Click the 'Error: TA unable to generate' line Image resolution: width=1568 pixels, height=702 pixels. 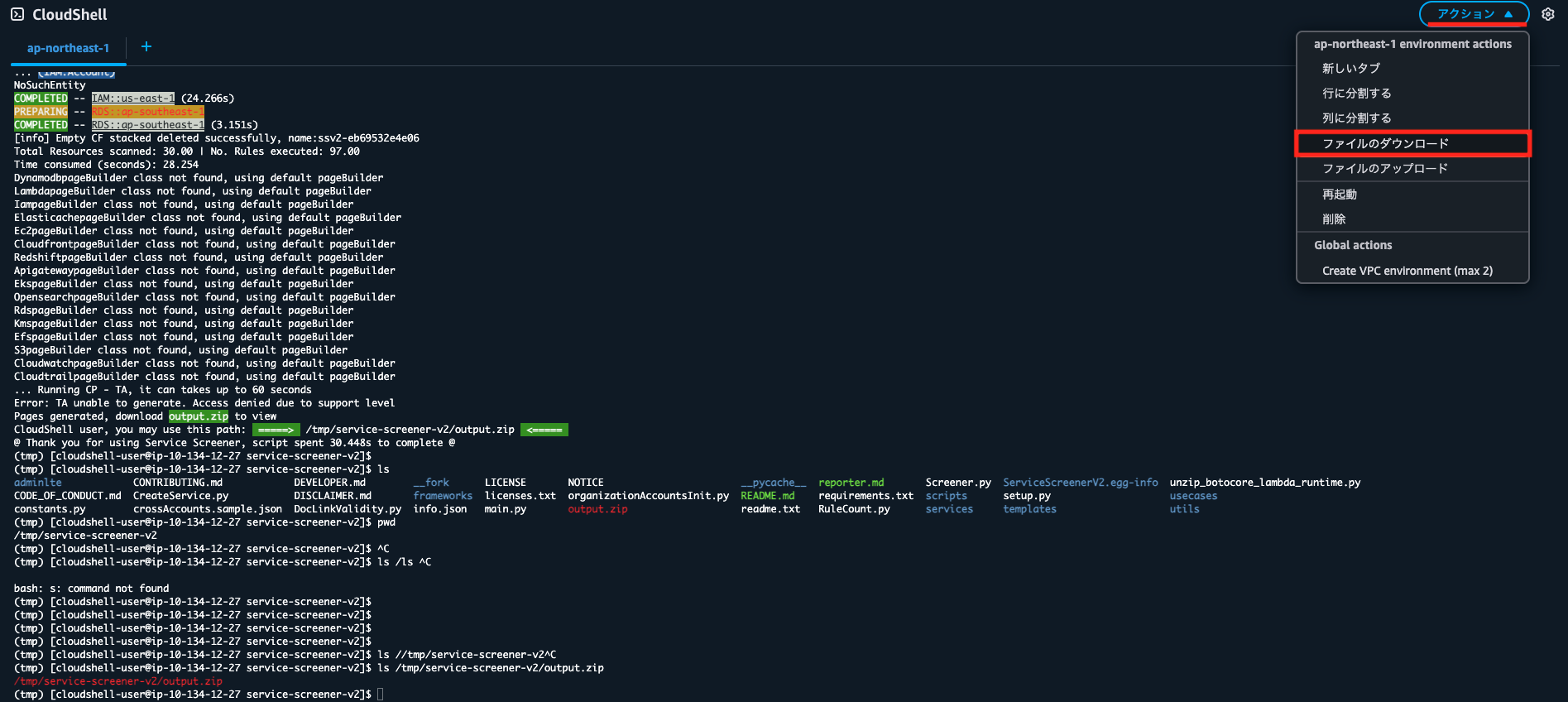[x=204, y=403]
